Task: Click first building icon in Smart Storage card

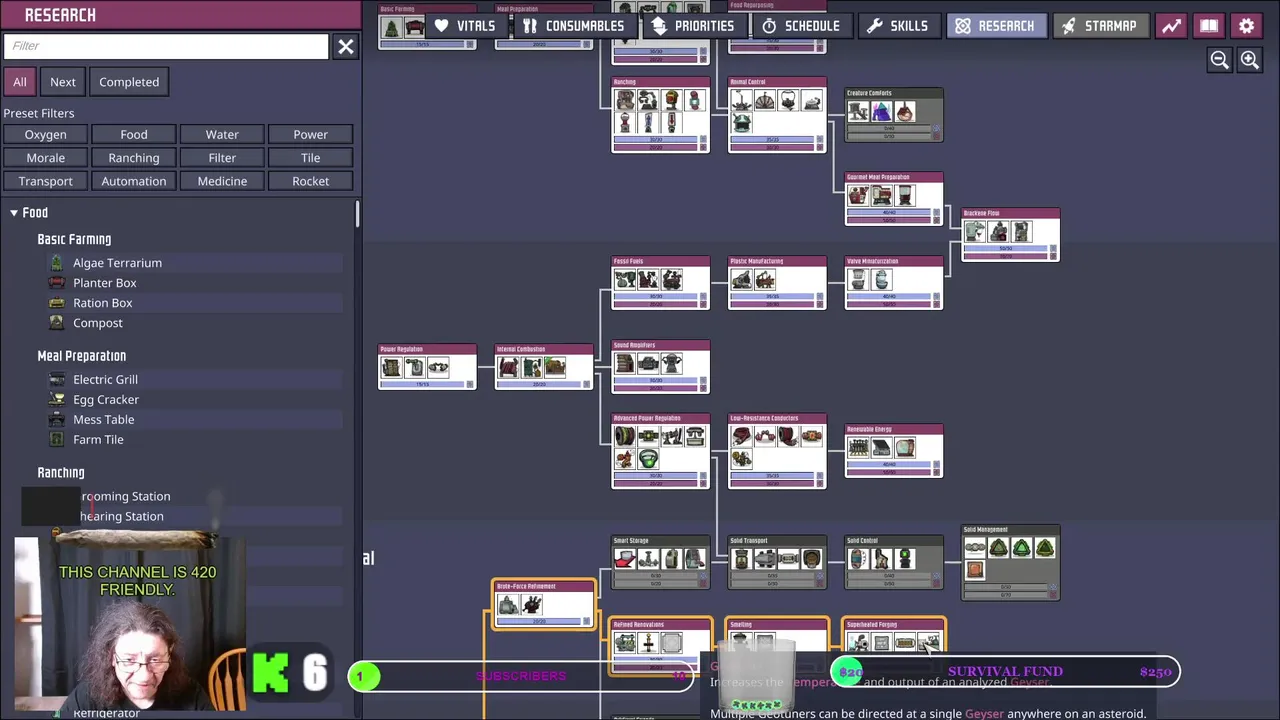Action: pyautogui.click(x=625, y=558)
